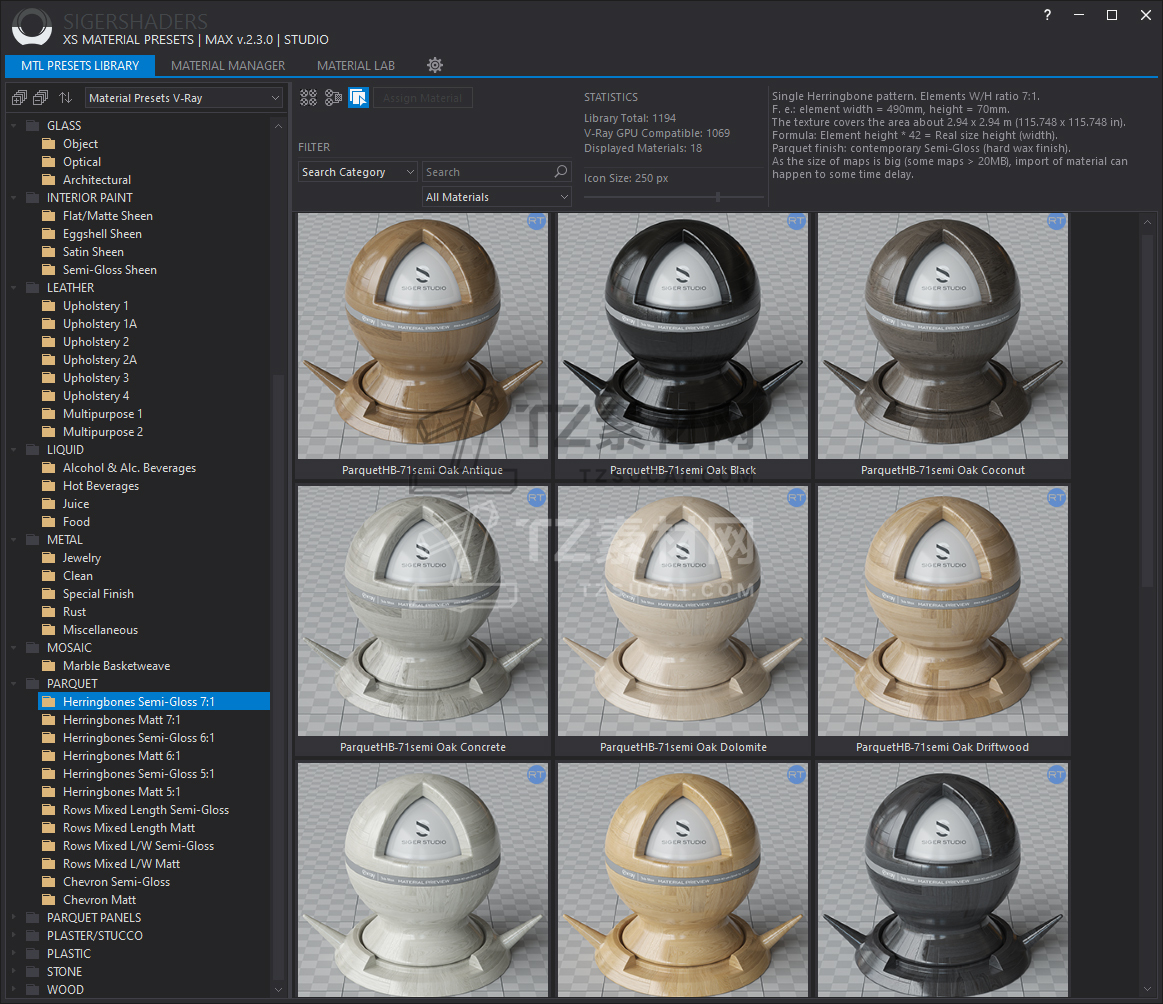Select the Multipurpose 2 folder

102,432
